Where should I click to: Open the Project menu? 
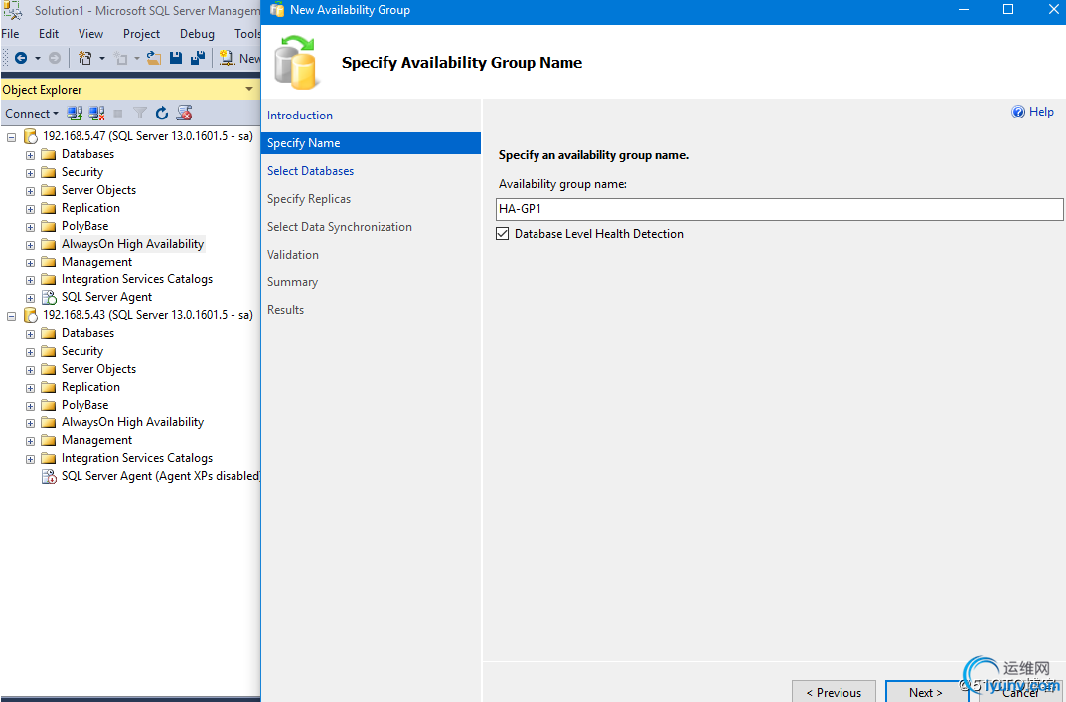[x=141, y=33]
